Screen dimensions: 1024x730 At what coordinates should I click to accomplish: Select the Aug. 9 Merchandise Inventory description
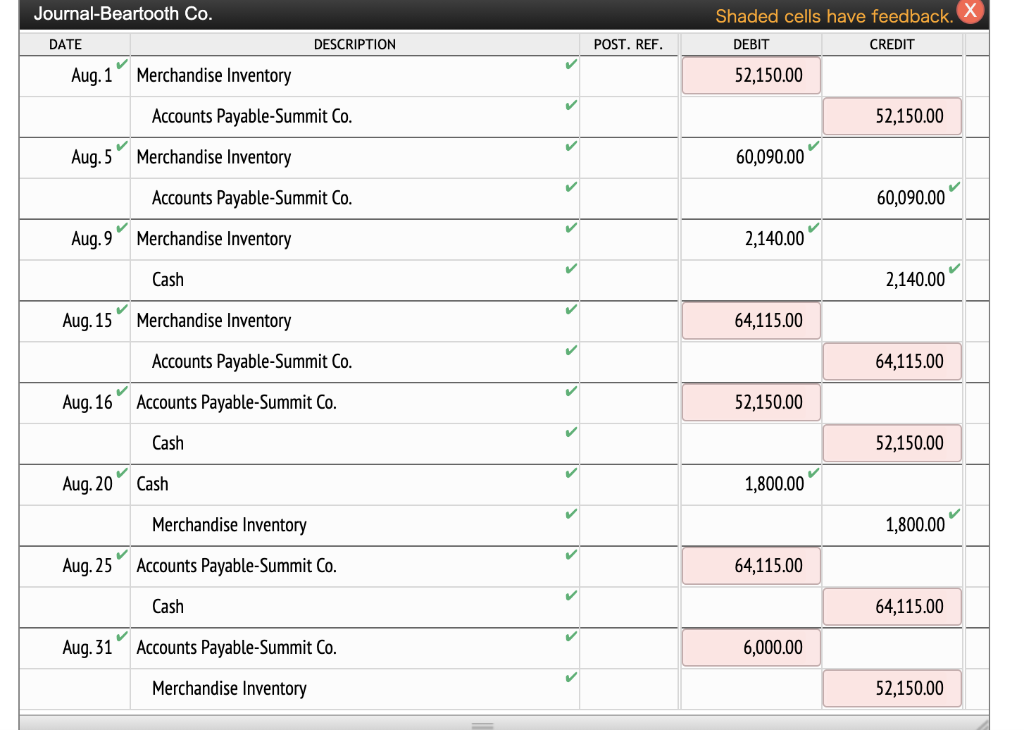click(x=214, y=239)
